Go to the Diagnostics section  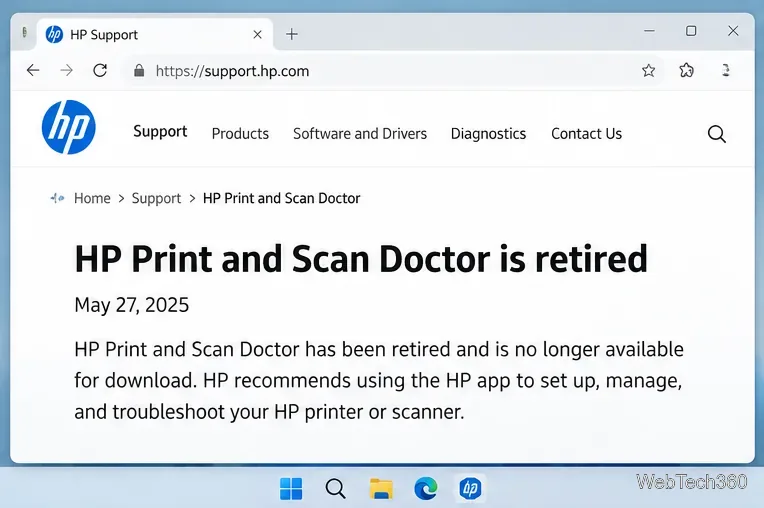click(x=488, y=133)
